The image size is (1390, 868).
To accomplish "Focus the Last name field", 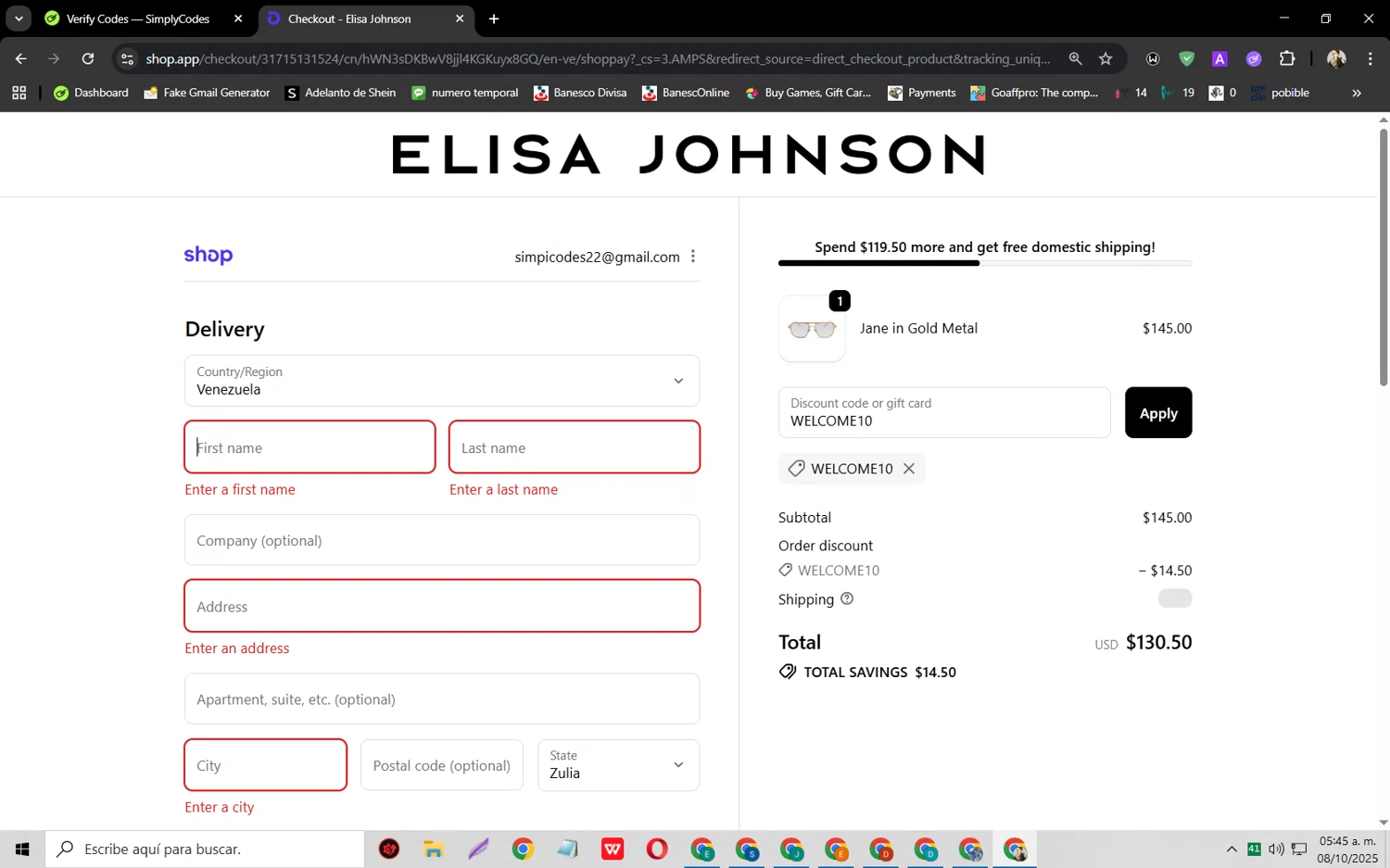I will 575,447.
